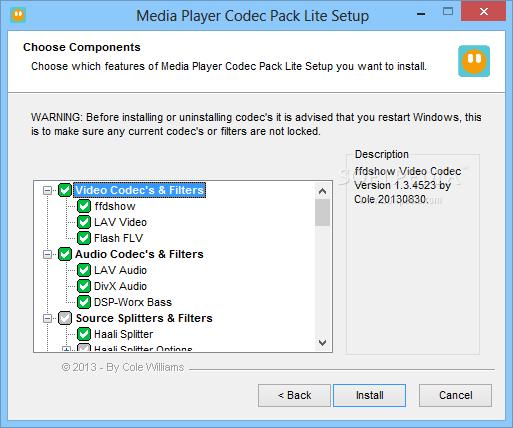Collapse the Audio Codec's & Filters node

click(48, 254)
